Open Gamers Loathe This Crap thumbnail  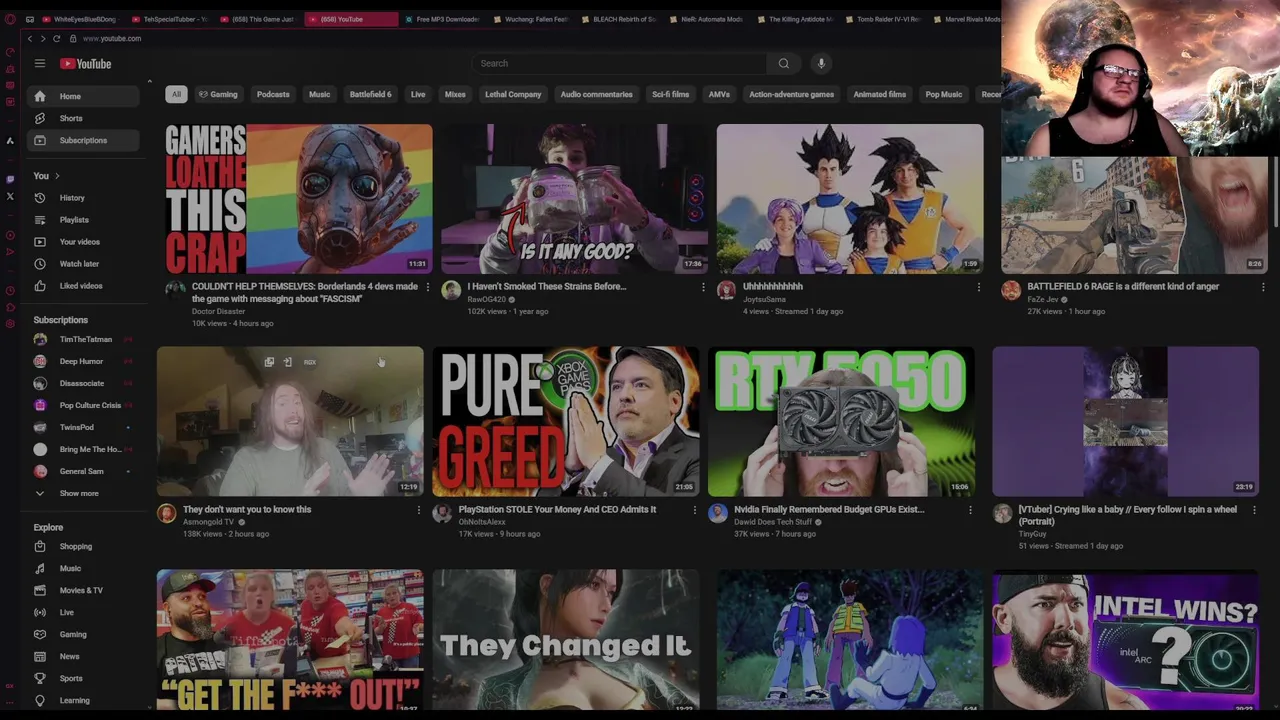(299, 199)
